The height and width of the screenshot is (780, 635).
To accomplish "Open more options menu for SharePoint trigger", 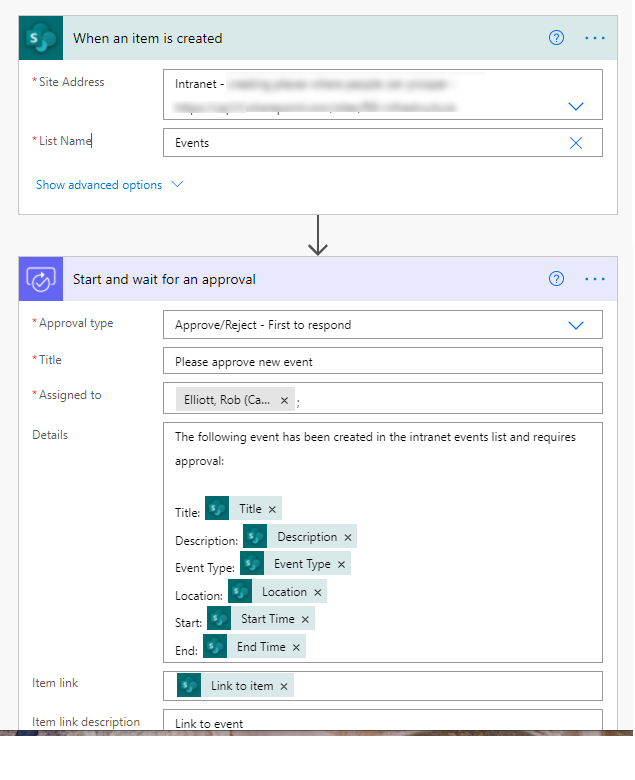I will [x=595, y=38].
